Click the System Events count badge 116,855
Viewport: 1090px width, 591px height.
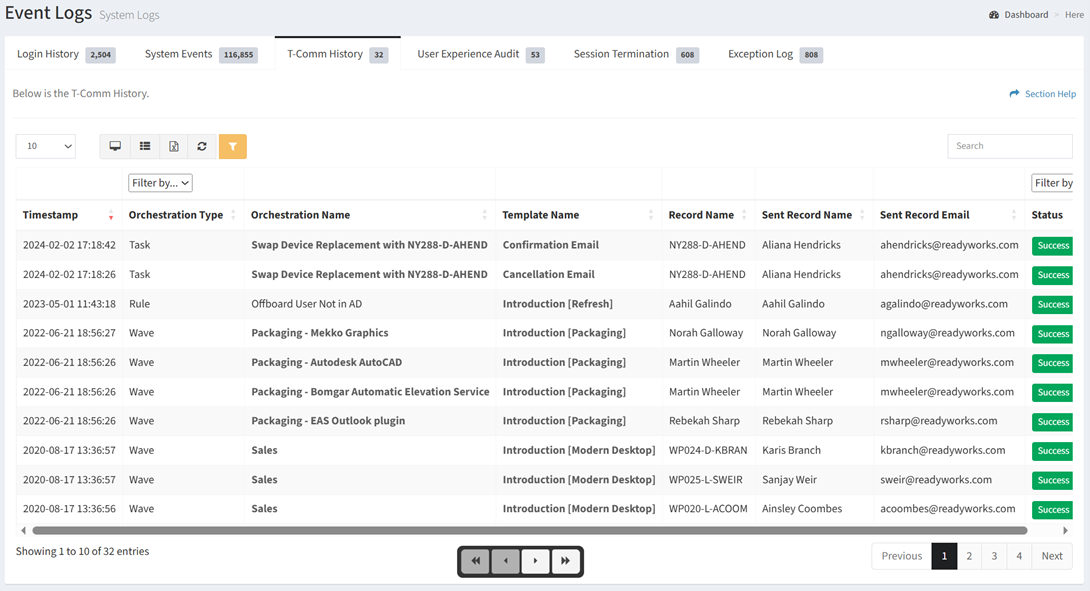[238, 55]
